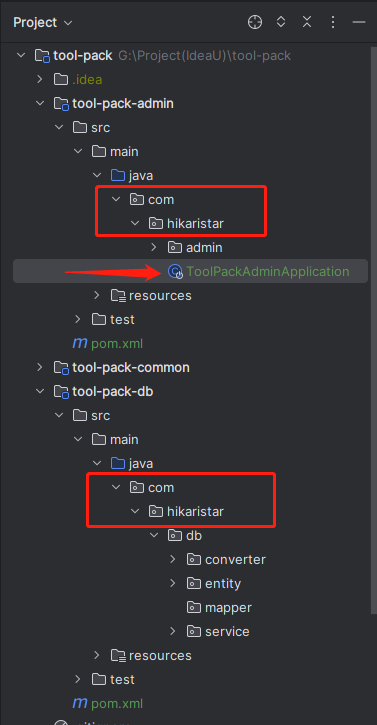Select the tool-pack-common module label

click(x=131, y=368)
